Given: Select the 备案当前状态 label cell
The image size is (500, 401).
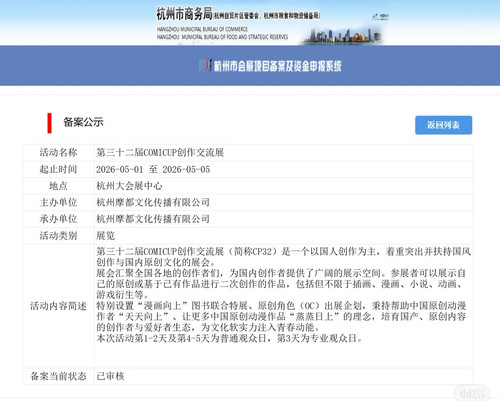Looking at the screenshot, I should (58, 376).
